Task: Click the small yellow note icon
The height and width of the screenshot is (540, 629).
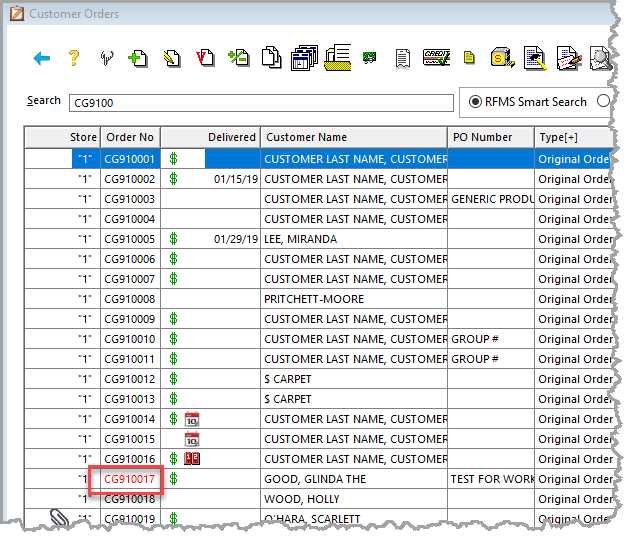Action: 469,58
